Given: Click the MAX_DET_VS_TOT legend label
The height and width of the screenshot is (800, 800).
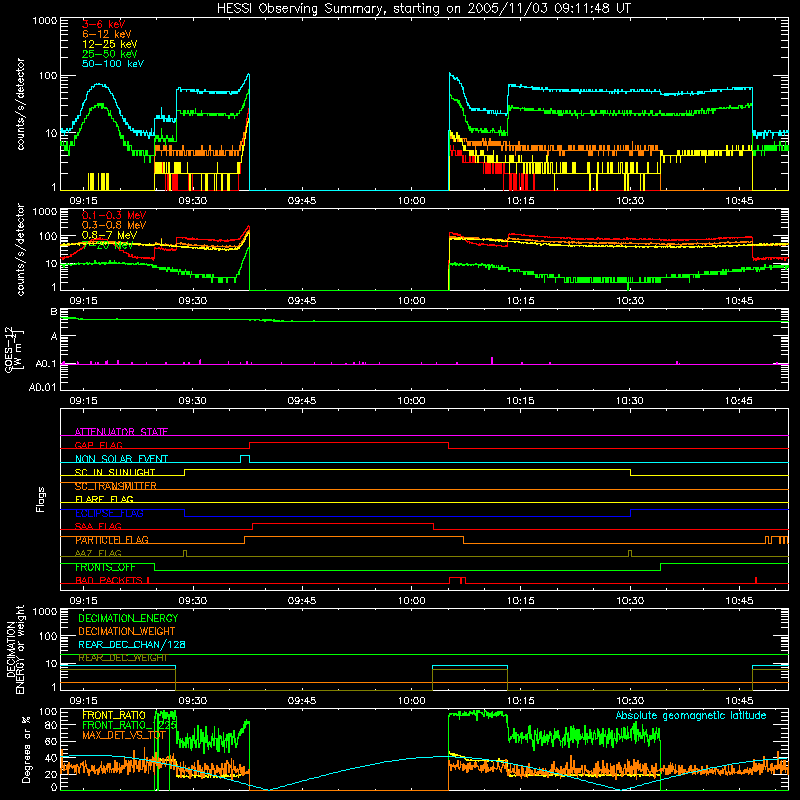Looking at the screenshot, I should (x=124, y=735).
